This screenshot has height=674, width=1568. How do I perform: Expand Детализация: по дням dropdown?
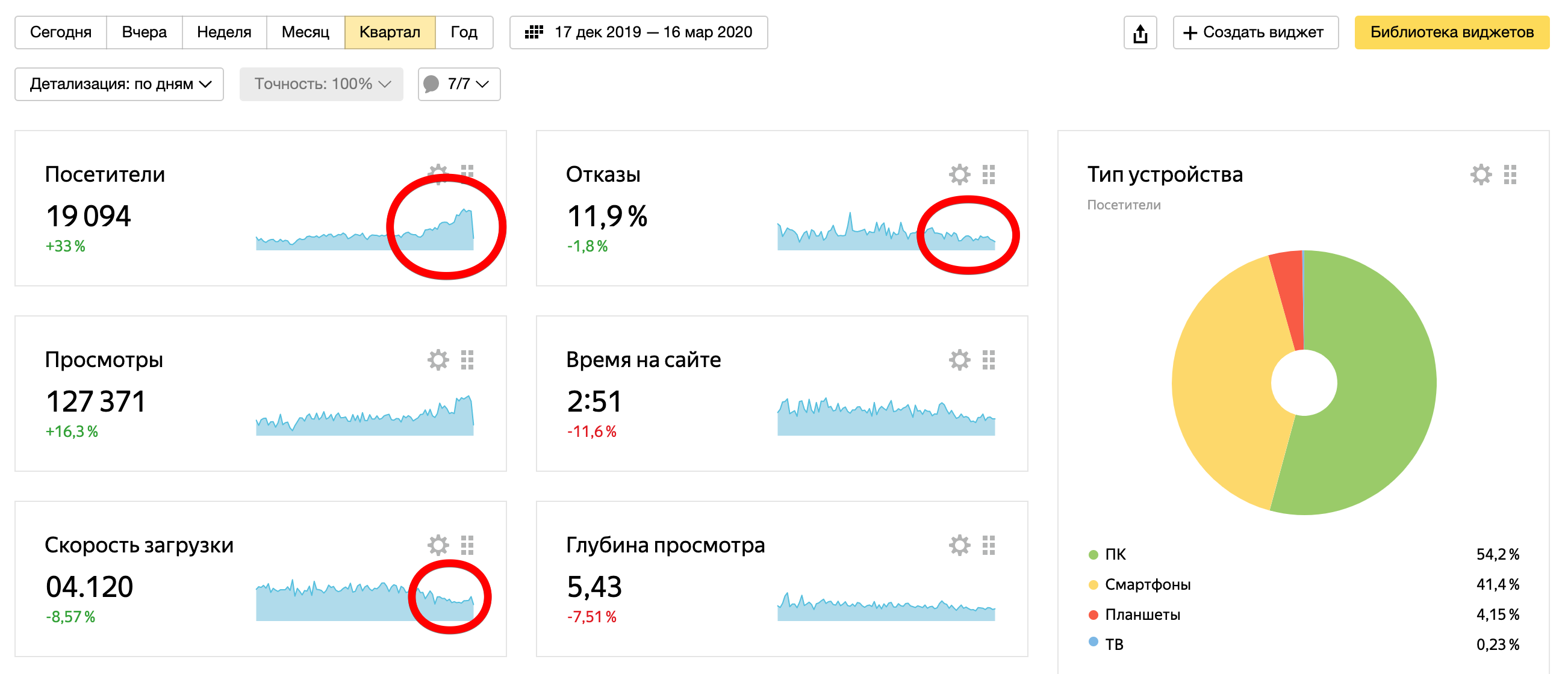point(119,84)
